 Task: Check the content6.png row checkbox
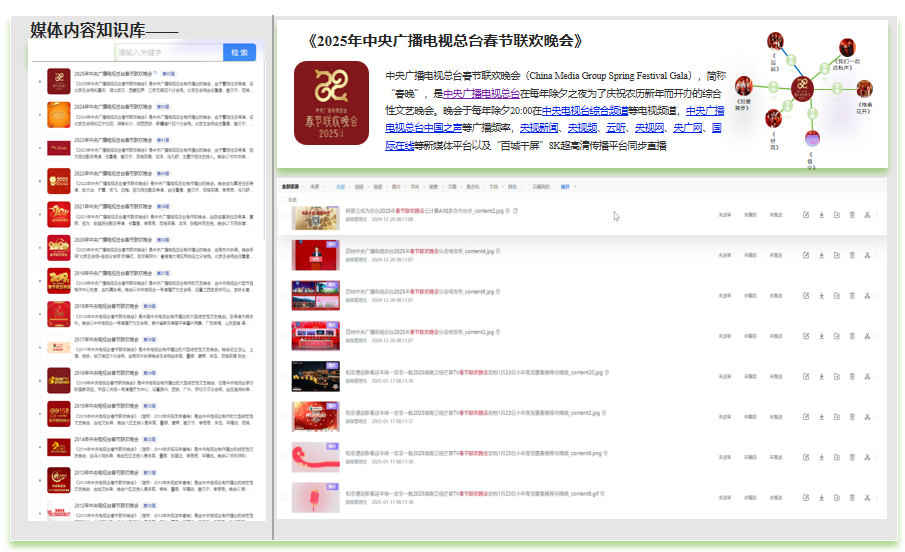[x=283, y=457]
